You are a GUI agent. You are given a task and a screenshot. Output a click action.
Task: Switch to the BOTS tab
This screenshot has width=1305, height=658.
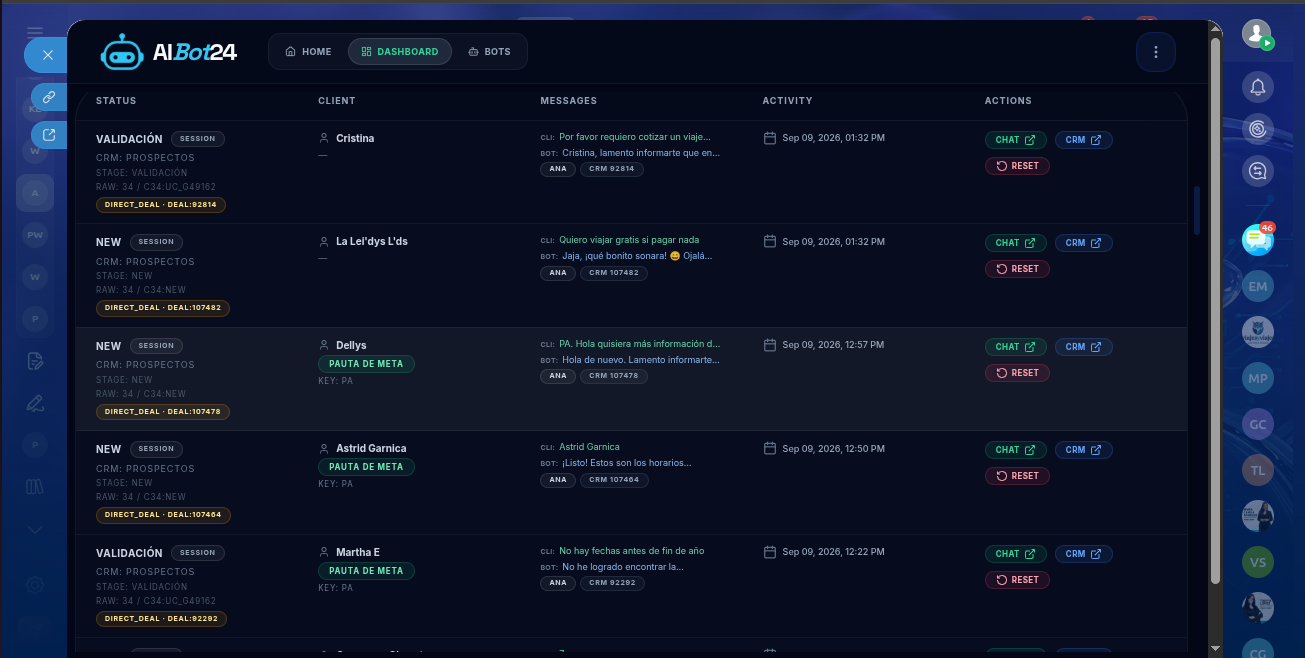[x=489, y=52]
